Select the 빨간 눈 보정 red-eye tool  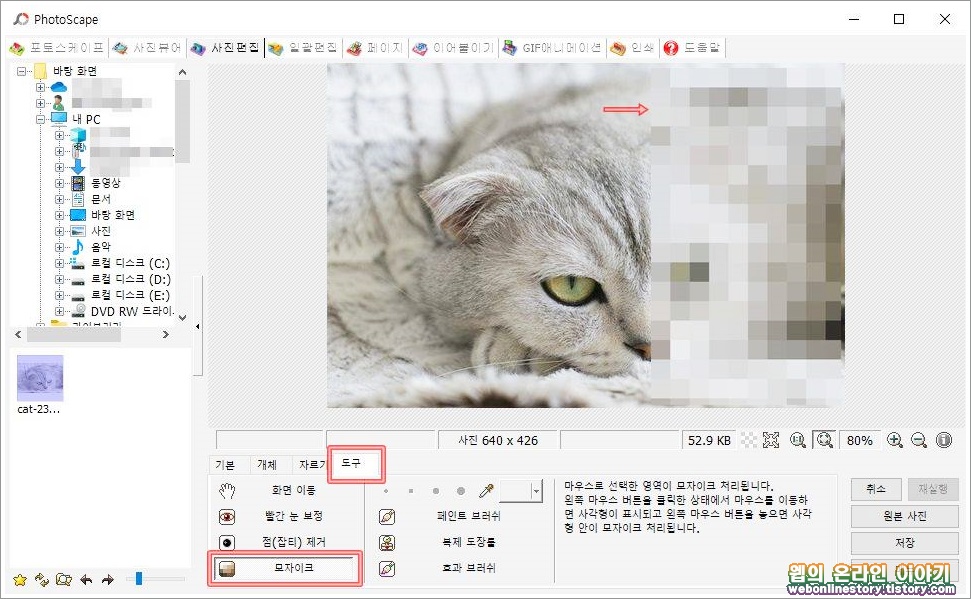click(x=285, y=516)
